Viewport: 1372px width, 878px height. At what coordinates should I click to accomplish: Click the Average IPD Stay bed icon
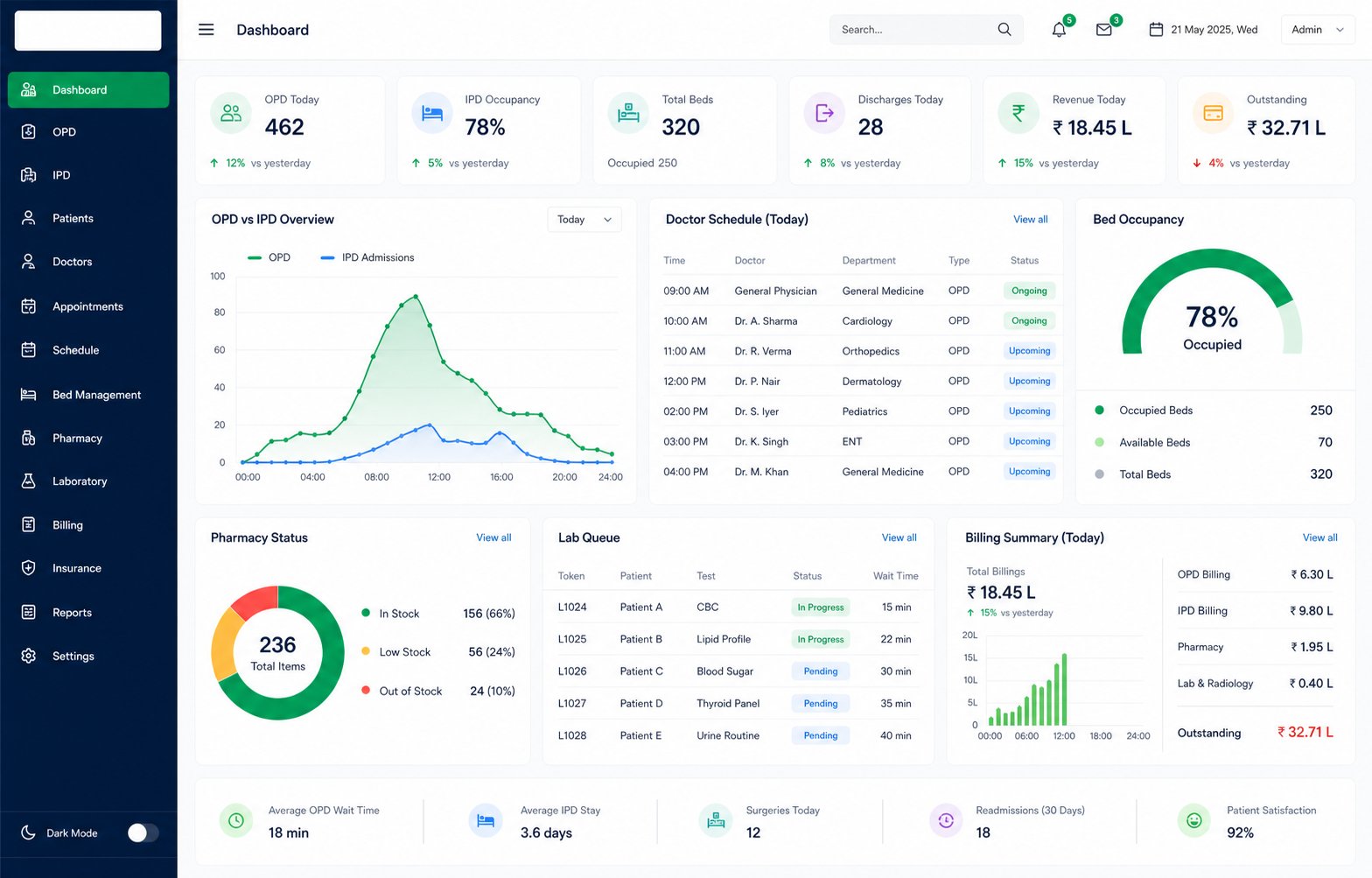[486, 821]
